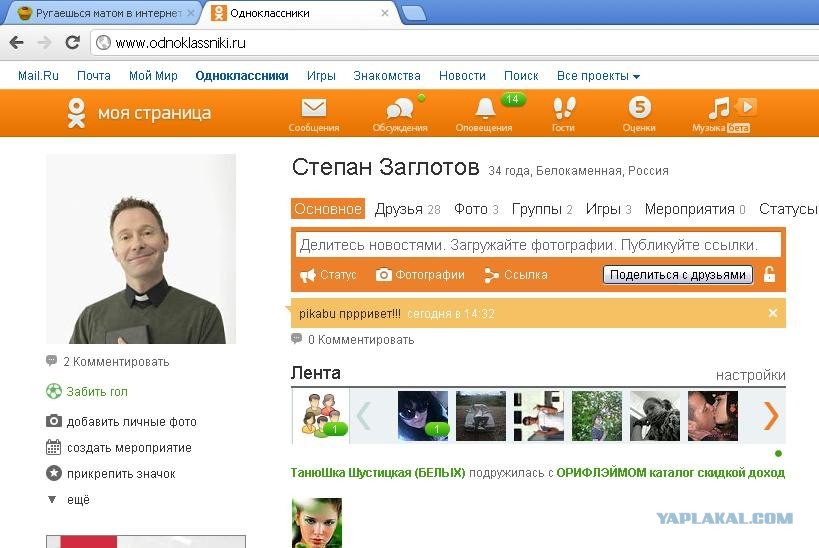Viewport: 819px width, 548px height.
Task: Open Музыка note icon
Action: coord(719,108)
